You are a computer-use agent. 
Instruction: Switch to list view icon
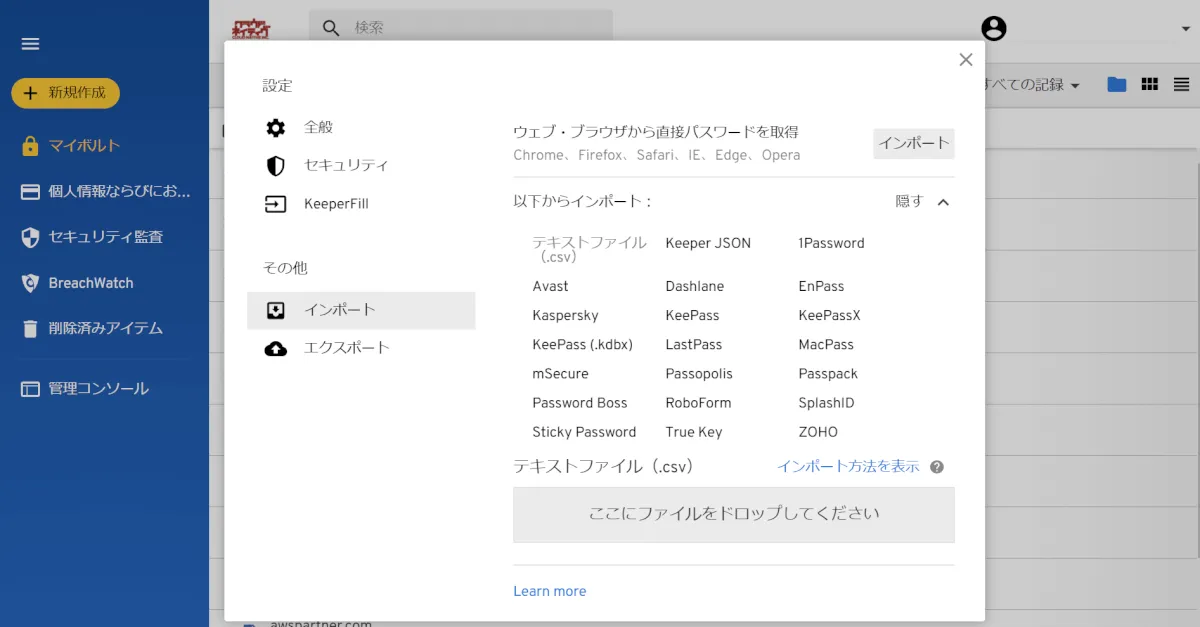pos(1181,84)
